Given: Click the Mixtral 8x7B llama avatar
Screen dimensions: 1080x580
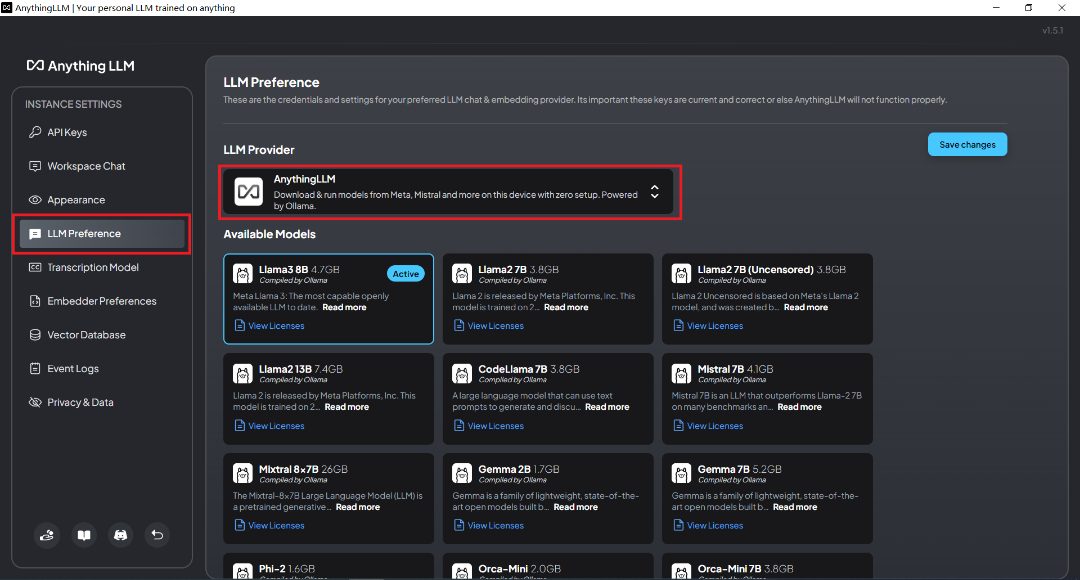Looking at the screenshot, I should (242, 473).
